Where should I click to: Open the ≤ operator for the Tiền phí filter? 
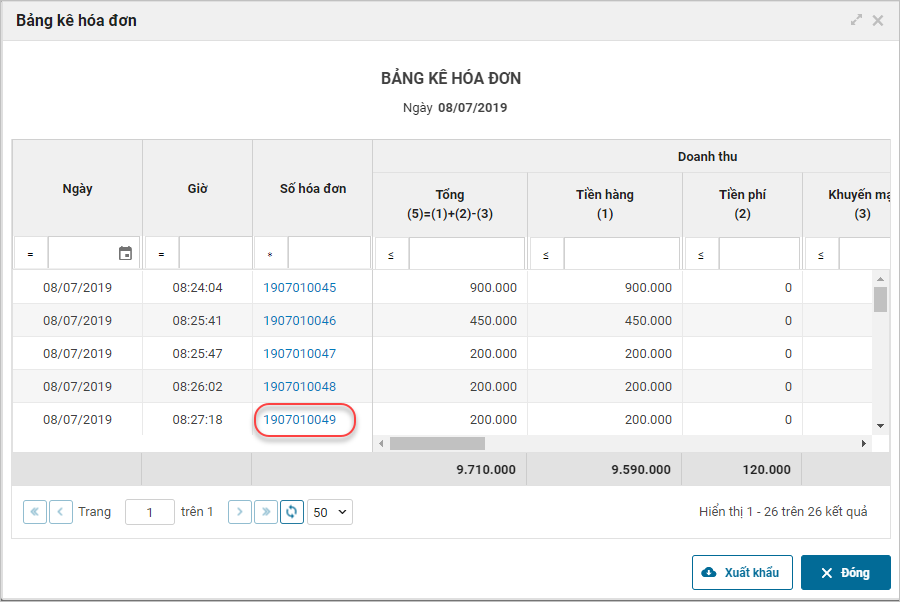(701, 254)
